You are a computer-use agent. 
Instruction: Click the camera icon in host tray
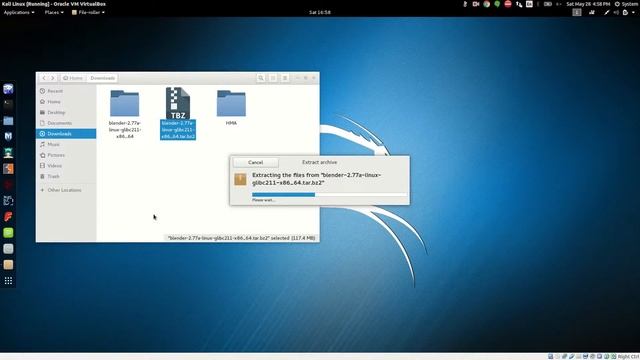pyautogui.click(x=476, y=4)
